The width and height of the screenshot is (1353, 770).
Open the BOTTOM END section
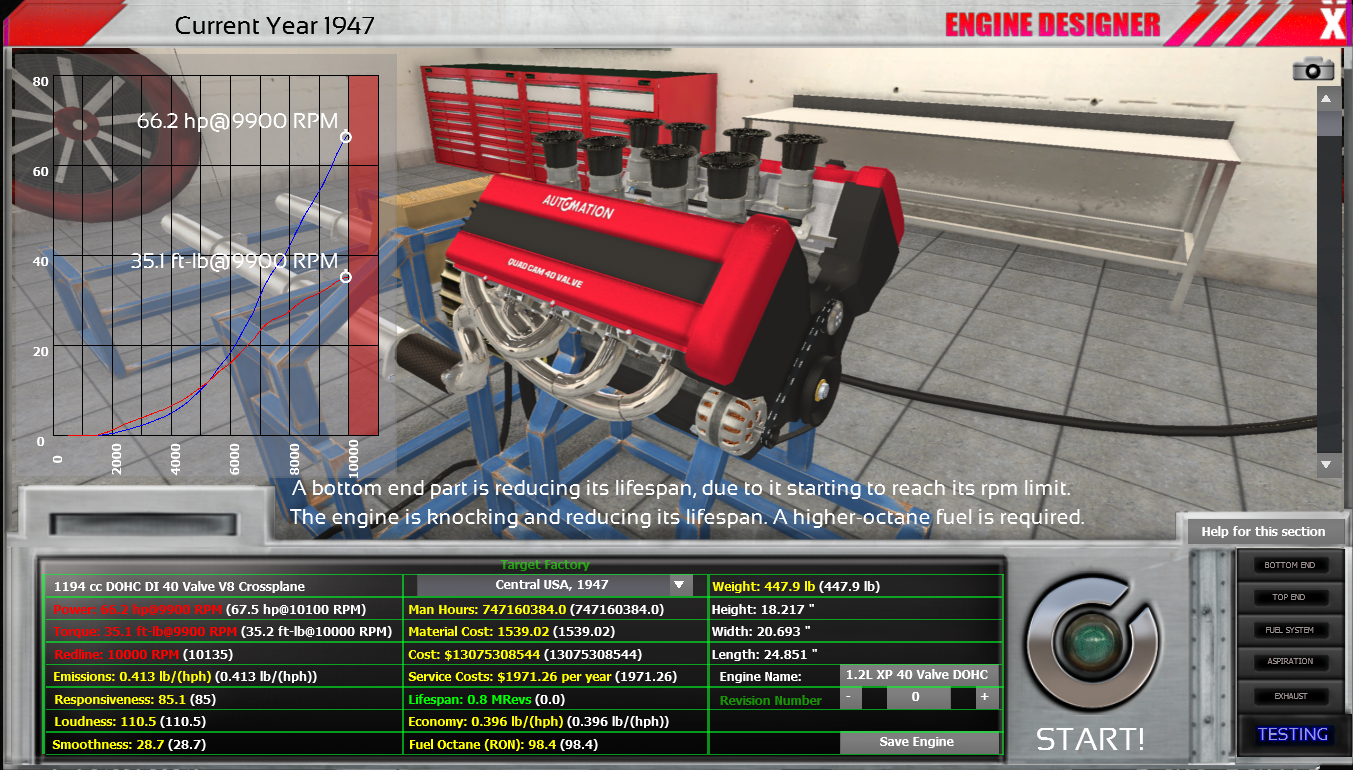coord(1289,565)
